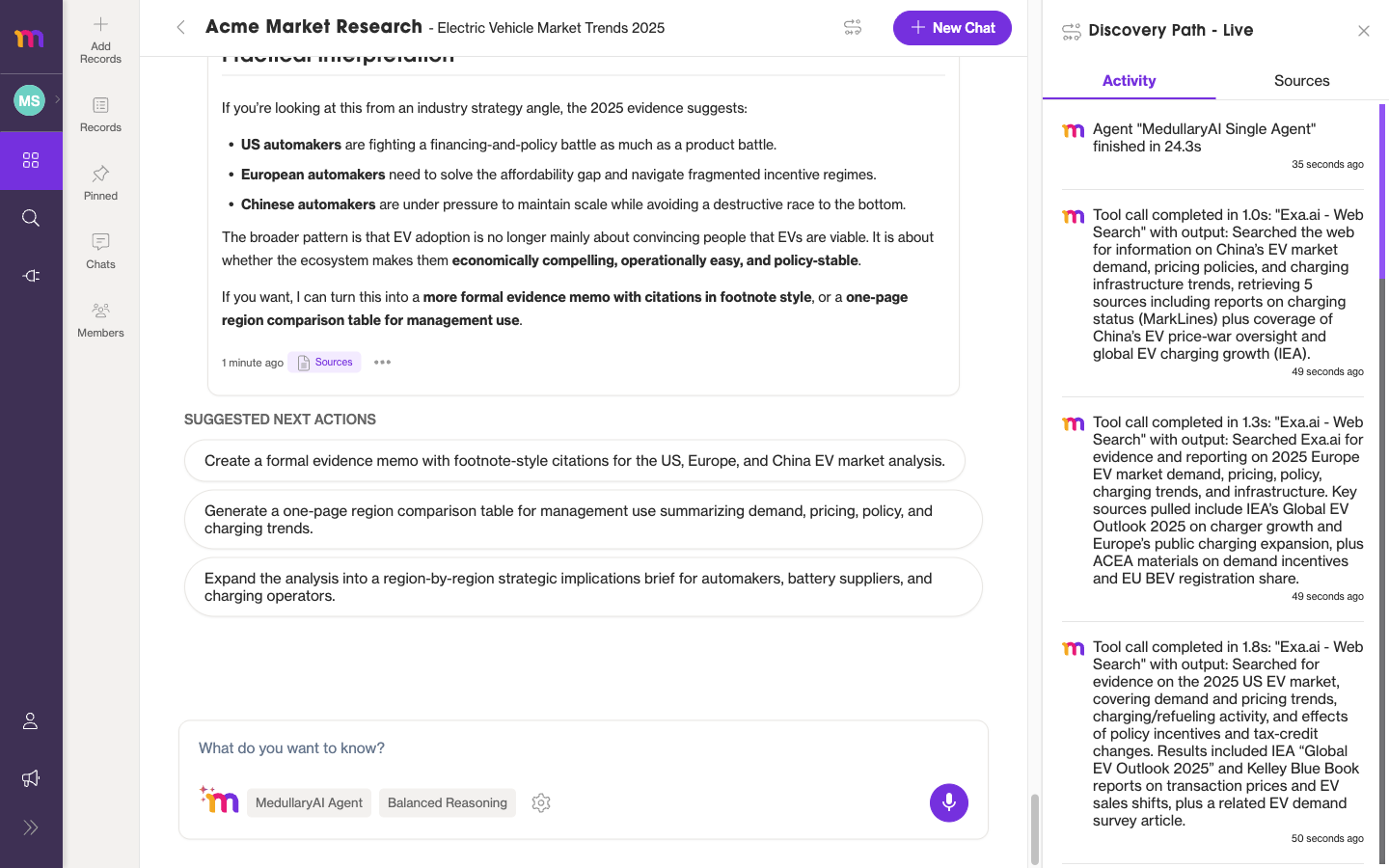The width and height of the screenshot is (1389, 868).
Task: Go back using the left arrow
Action: [x=180, y=28]
